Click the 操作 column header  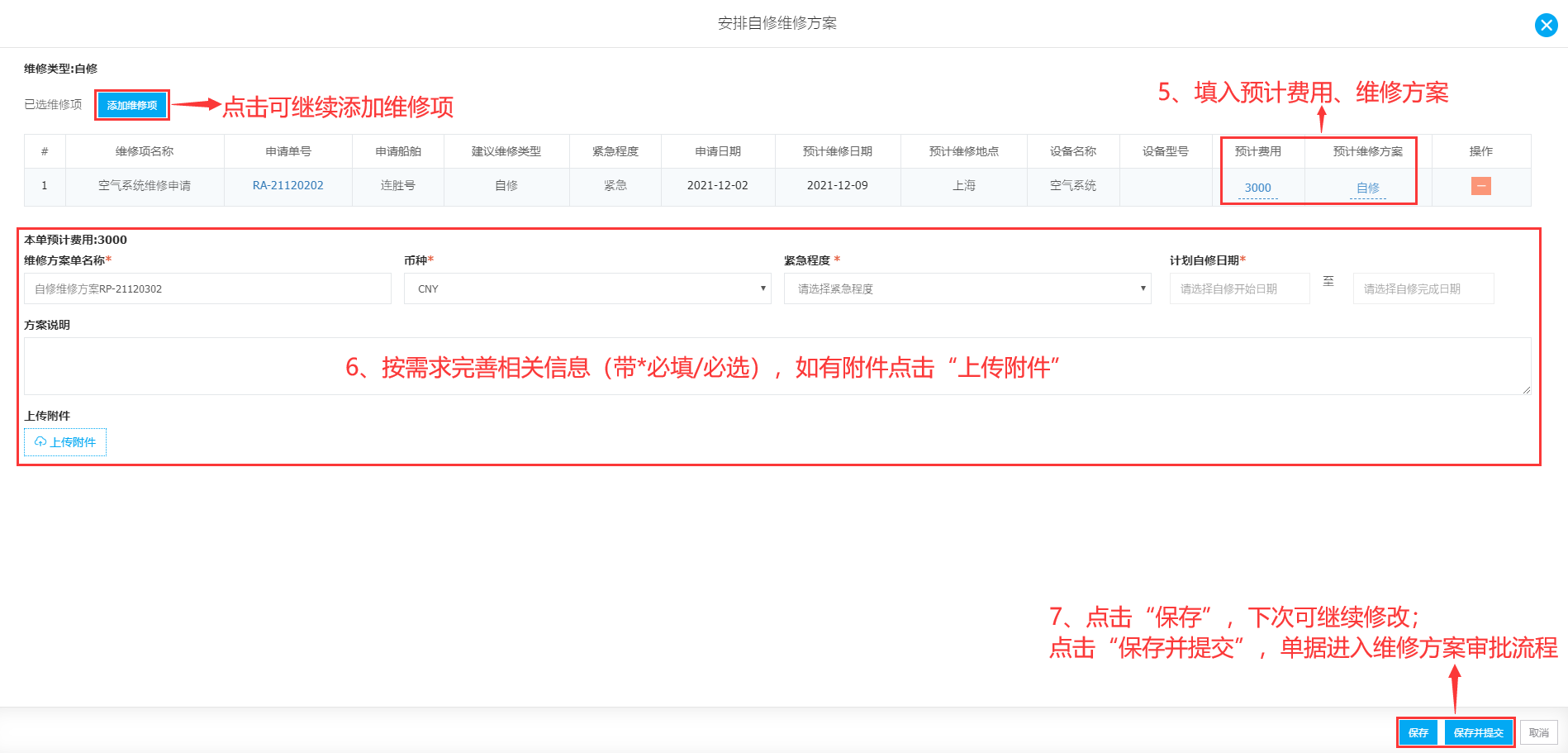(x=1481, y=151)
